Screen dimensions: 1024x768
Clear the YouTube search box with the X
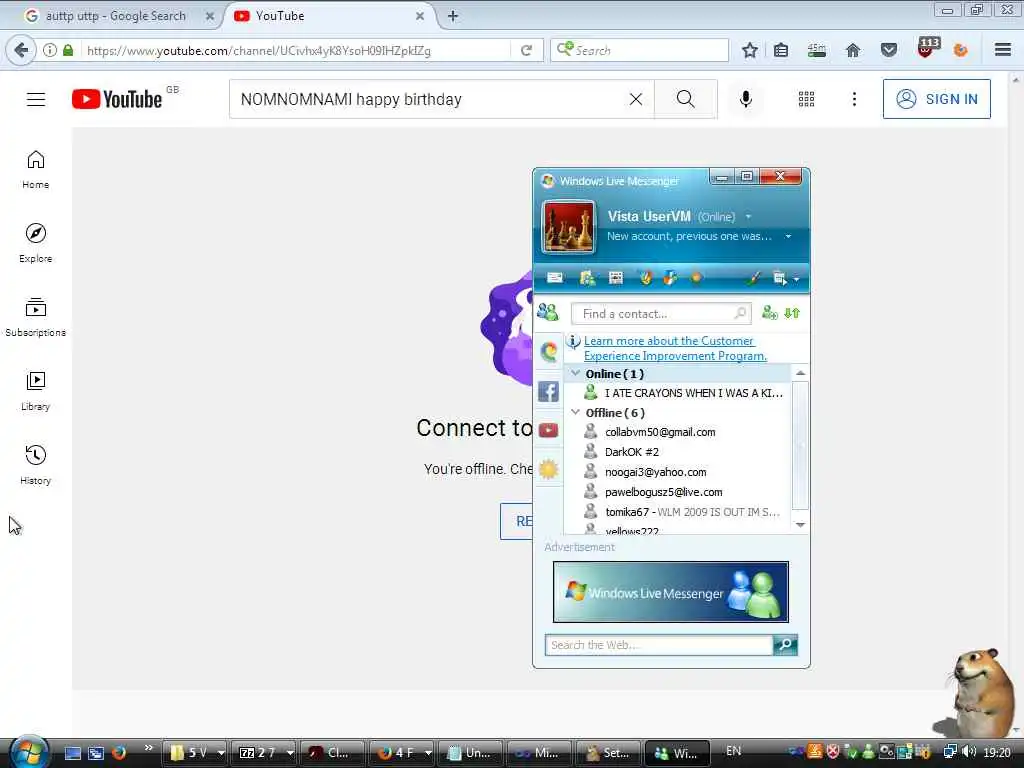[635, 99]
